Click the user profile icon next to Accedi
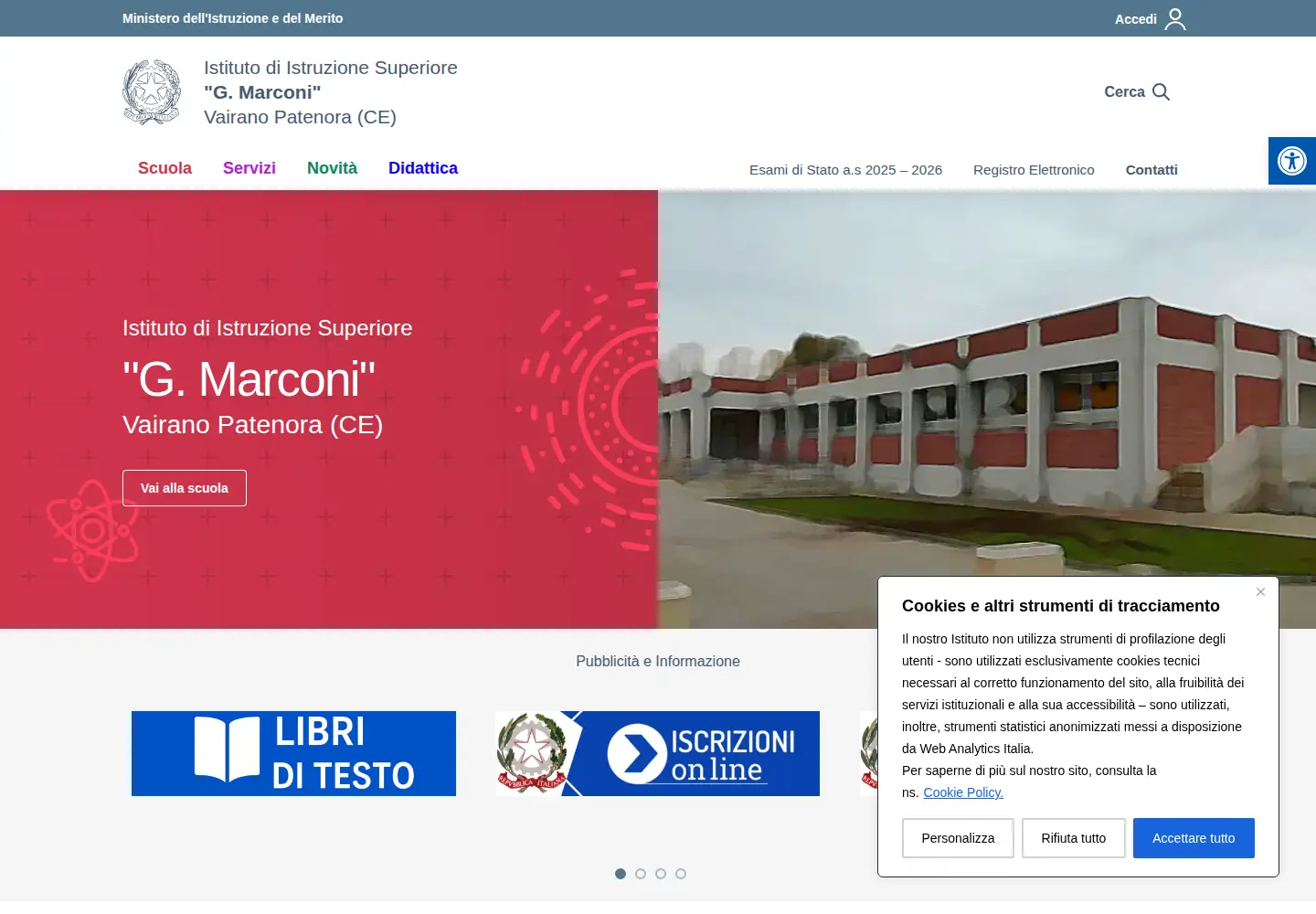Image resolution: width=1316 pixels, height=914 pixels. (1175, 19)
